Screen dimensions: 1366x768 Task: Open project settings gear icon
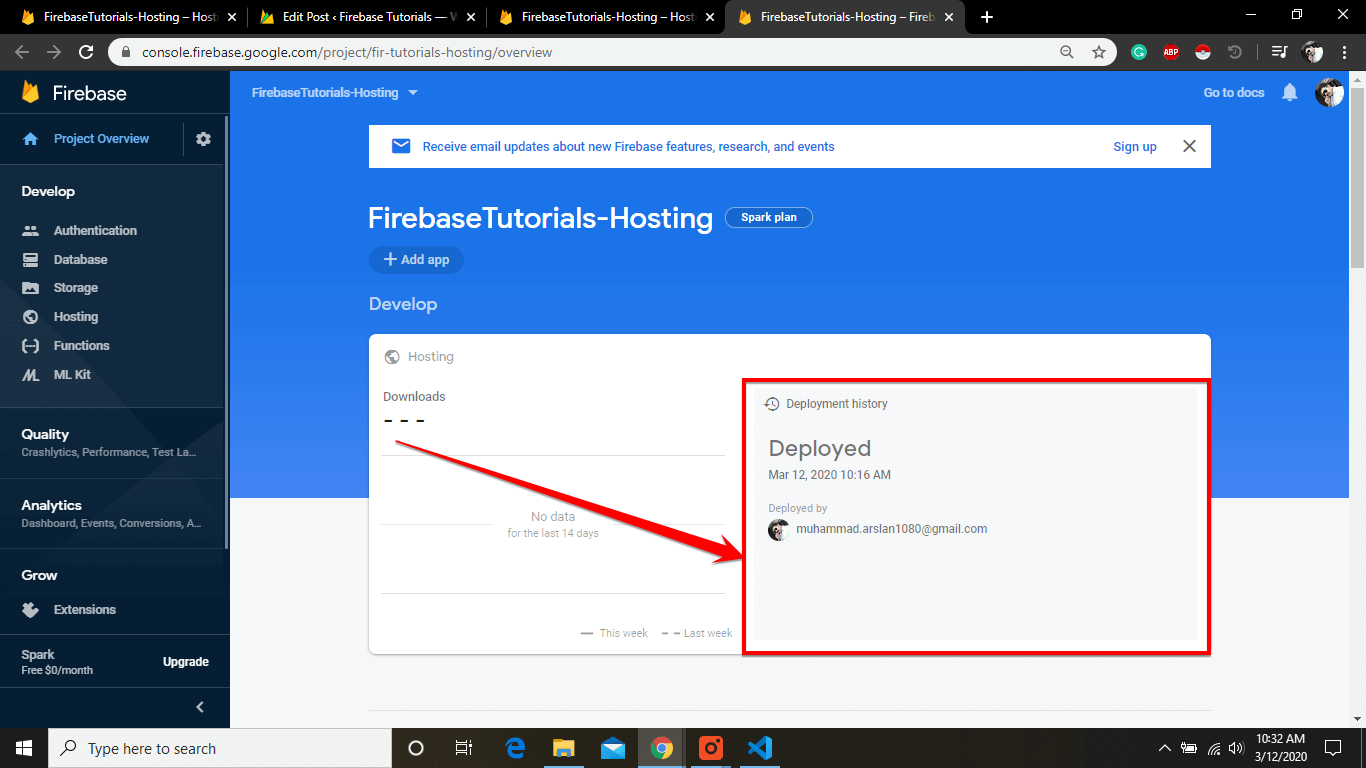click(204, 139)
